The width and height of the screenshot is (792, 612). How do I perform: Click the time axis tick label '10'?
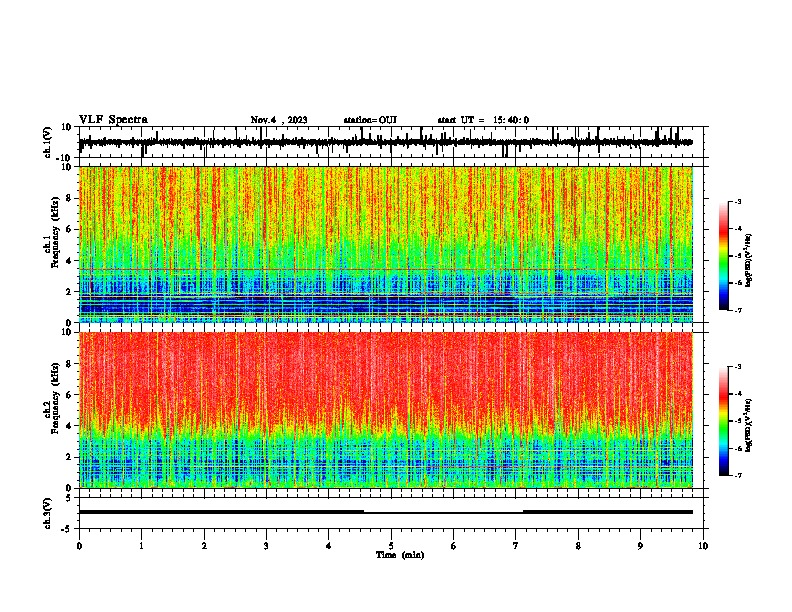(703, 546)
